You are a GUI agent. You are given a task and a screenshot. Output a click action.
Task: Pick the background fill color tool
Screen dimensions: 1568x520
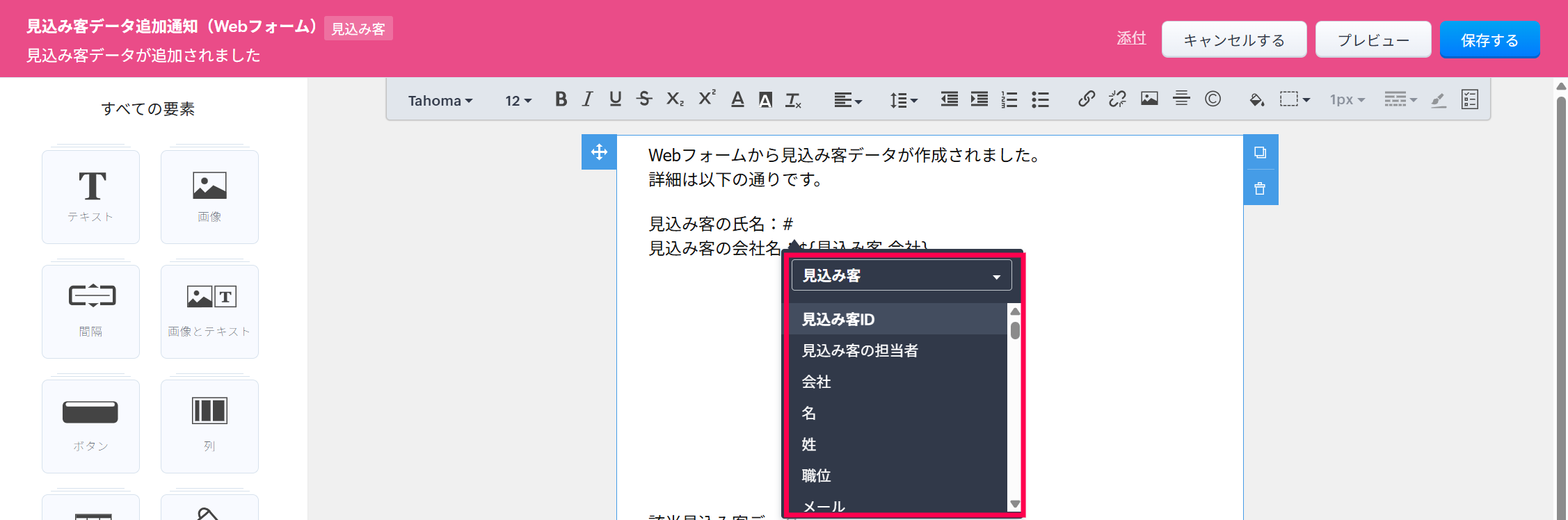(1256, 99)
